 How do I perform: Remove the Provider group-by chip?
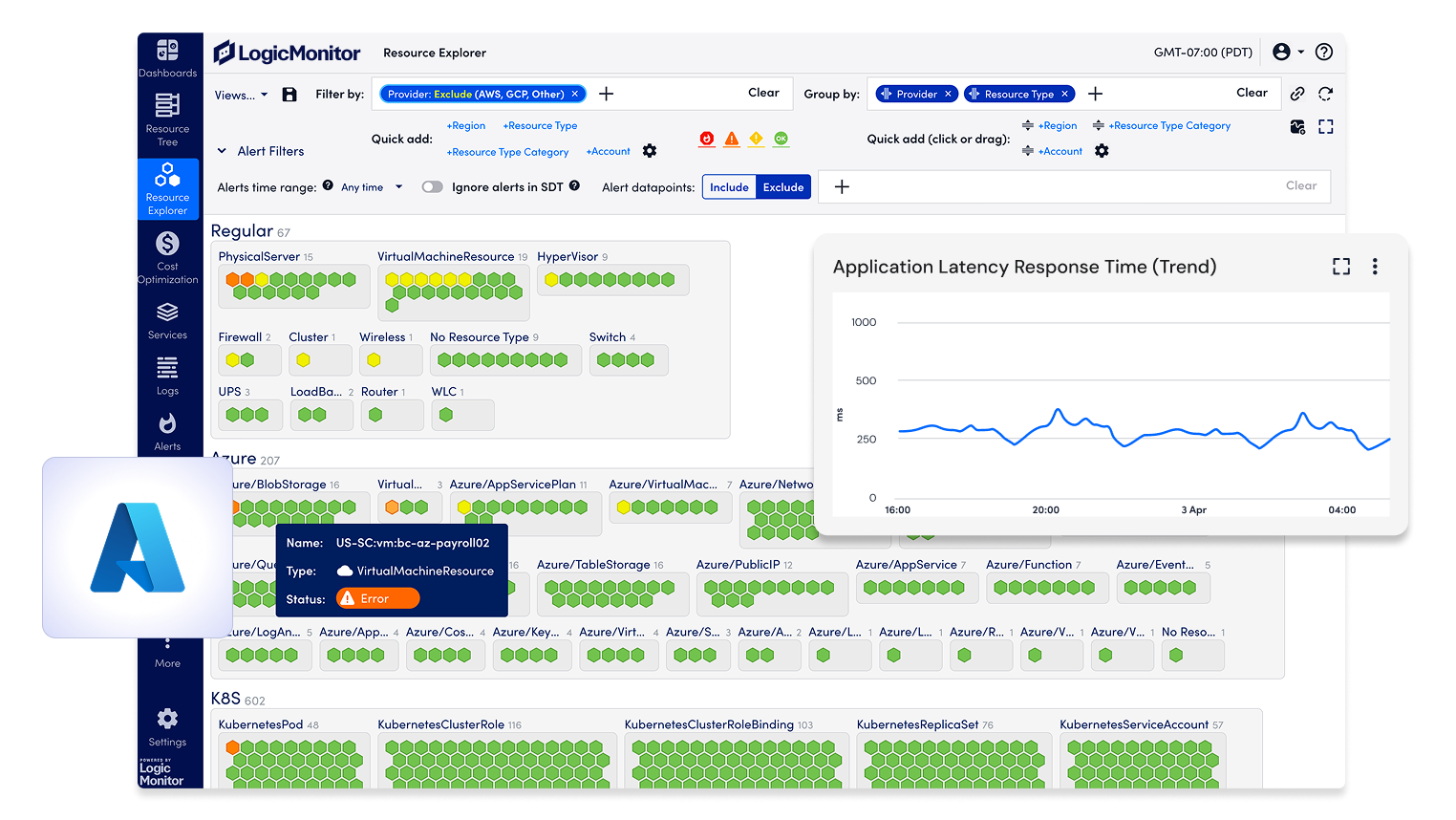[948, 94]
